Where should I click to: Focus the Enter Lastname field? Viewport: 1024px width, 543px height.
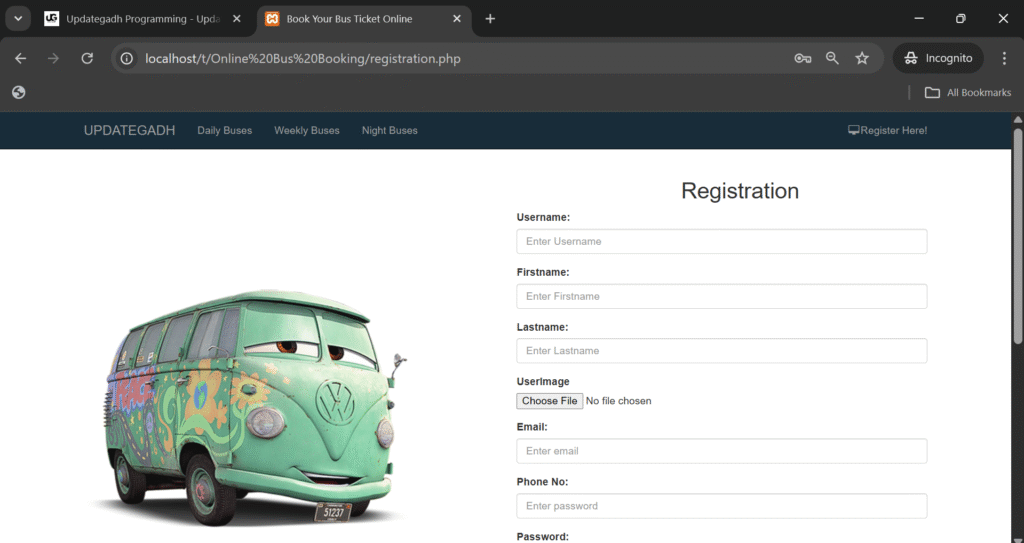722,351
